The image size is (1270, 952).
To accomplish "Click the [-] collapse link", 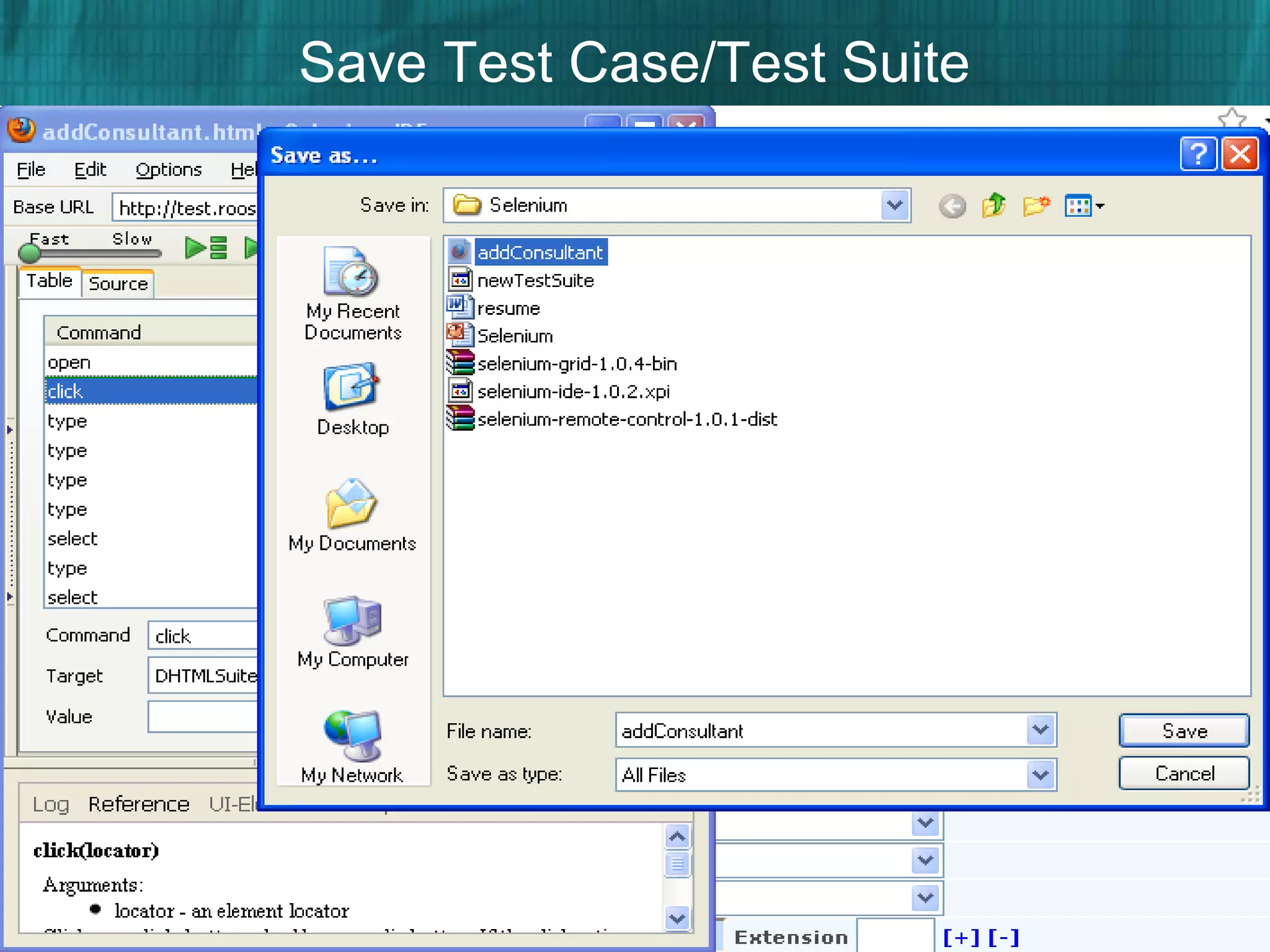I will (1004, 937).
